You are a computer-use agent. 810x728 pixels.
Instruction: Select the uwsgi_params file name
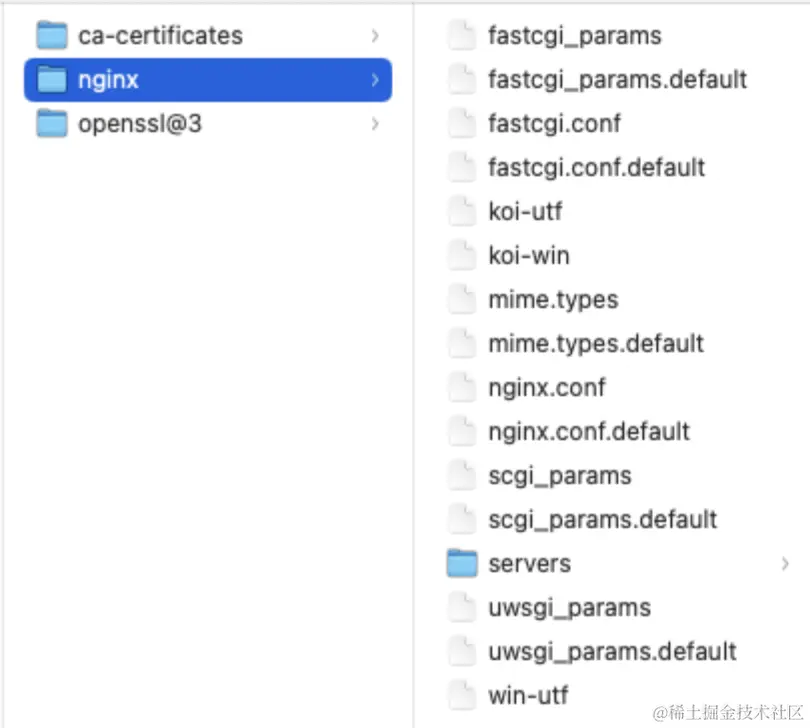(569, 608)
